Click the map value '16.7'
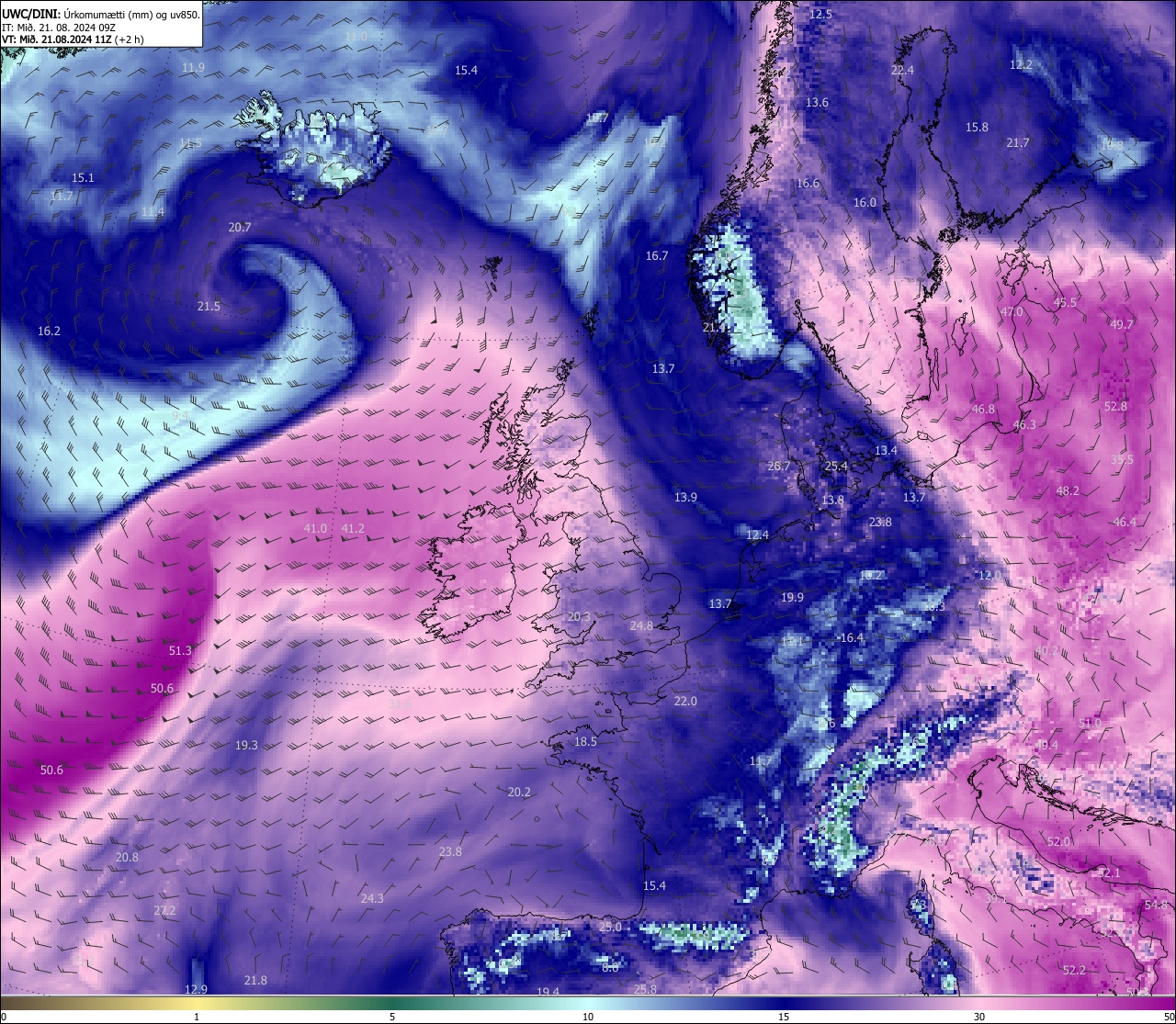 656,256
